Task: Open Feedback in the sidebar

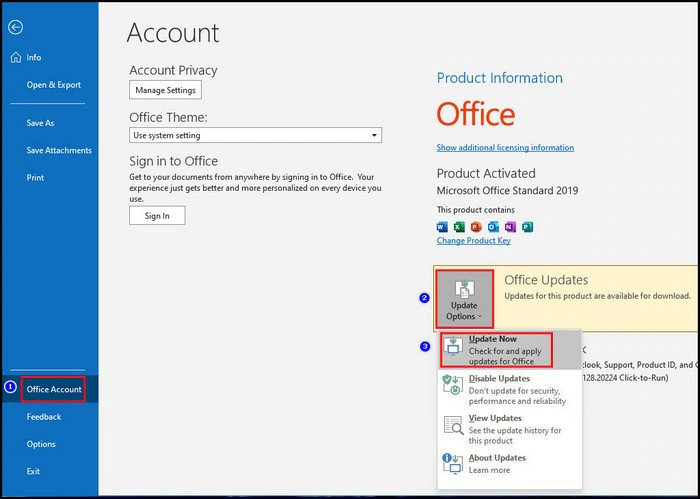Action: click(44, 417)
